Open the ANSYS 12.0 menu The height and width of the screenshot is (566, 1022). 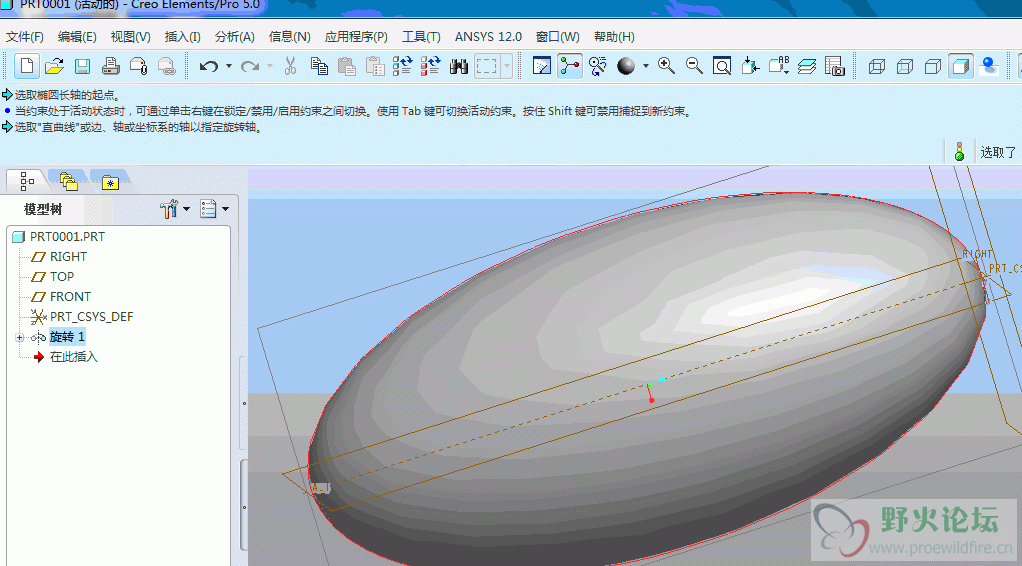(x=488, y=37)
